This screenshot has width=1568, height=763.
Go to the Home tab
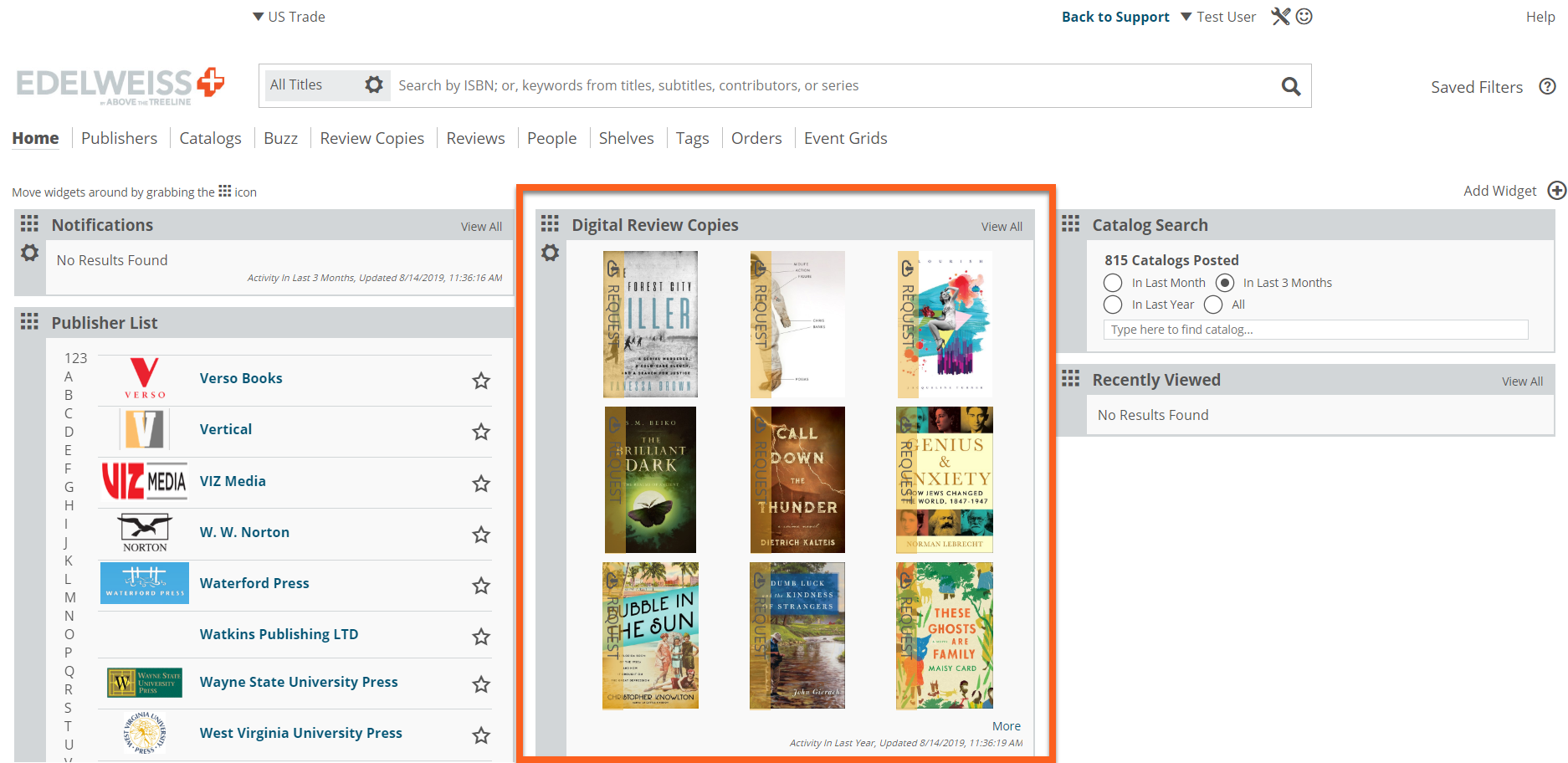pyautogui.click(x=35, y=138)
